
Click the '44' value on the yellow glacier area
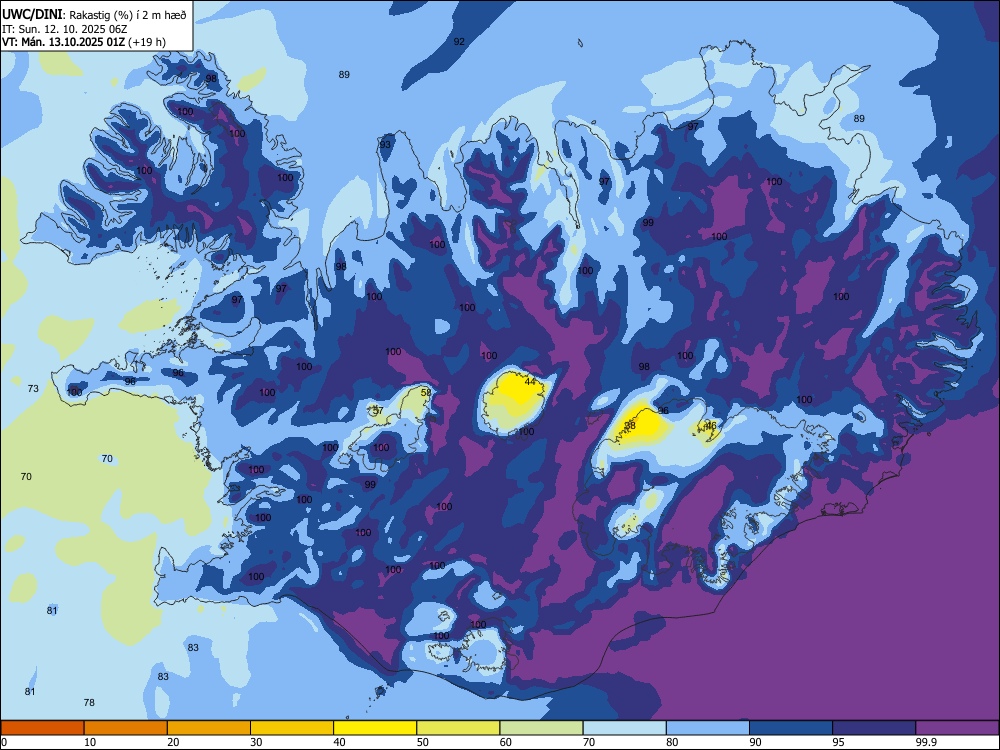[x=530, y=381]
